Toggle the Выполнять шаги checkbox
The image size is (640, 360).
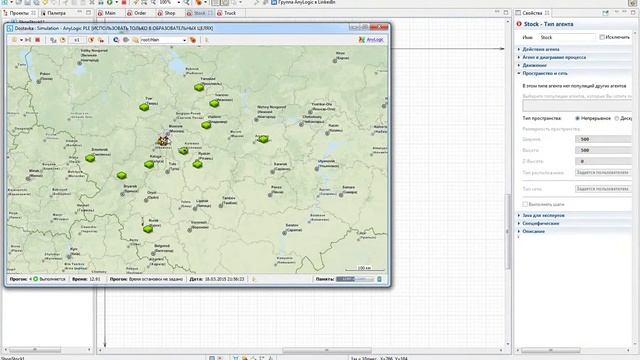pyautogui.click(x=525, y=204)
